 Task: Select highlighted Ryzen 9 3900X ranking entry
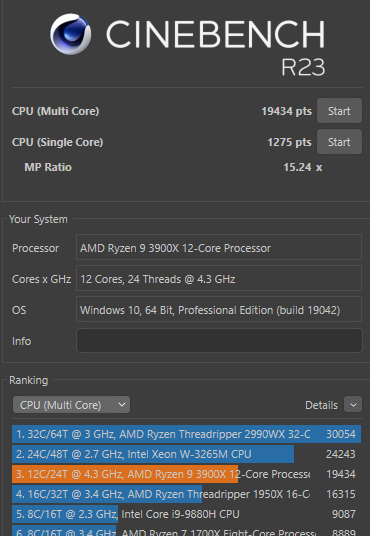click(186, 474)
